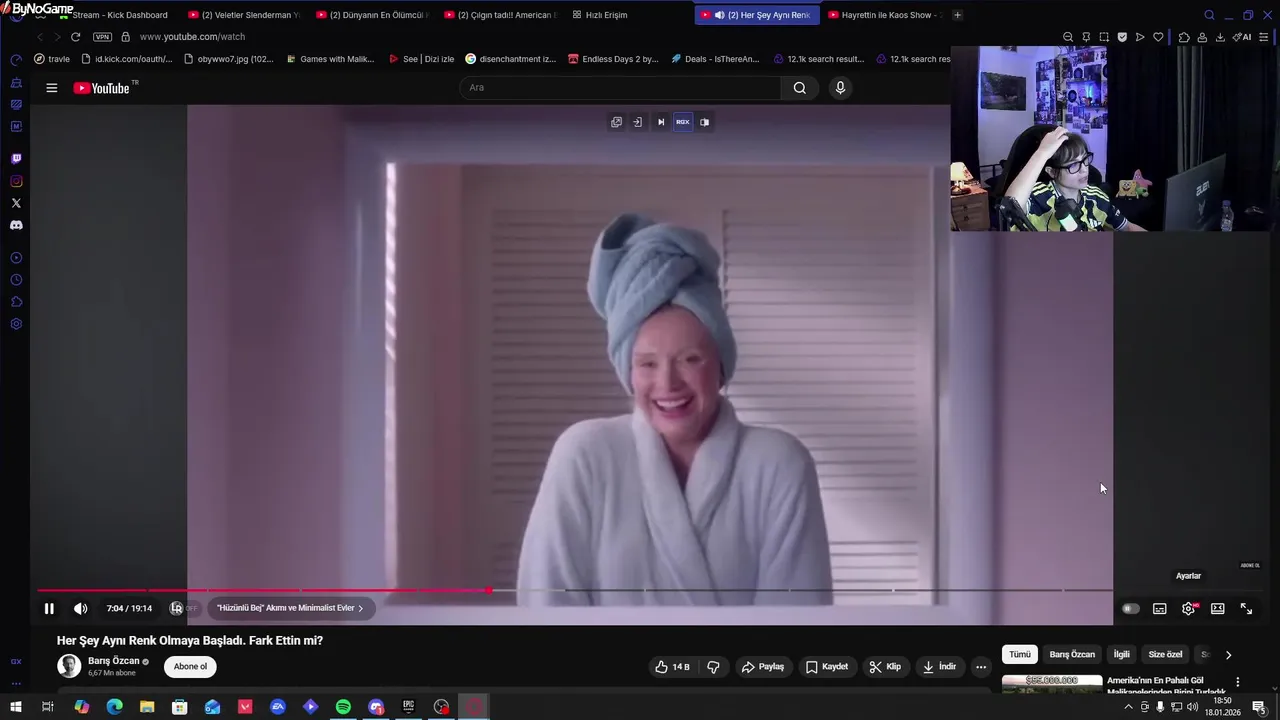This screenshot has width=1280, height=720.
Task: Toggle subtitles in the player
Action: tap(1159, 608)
